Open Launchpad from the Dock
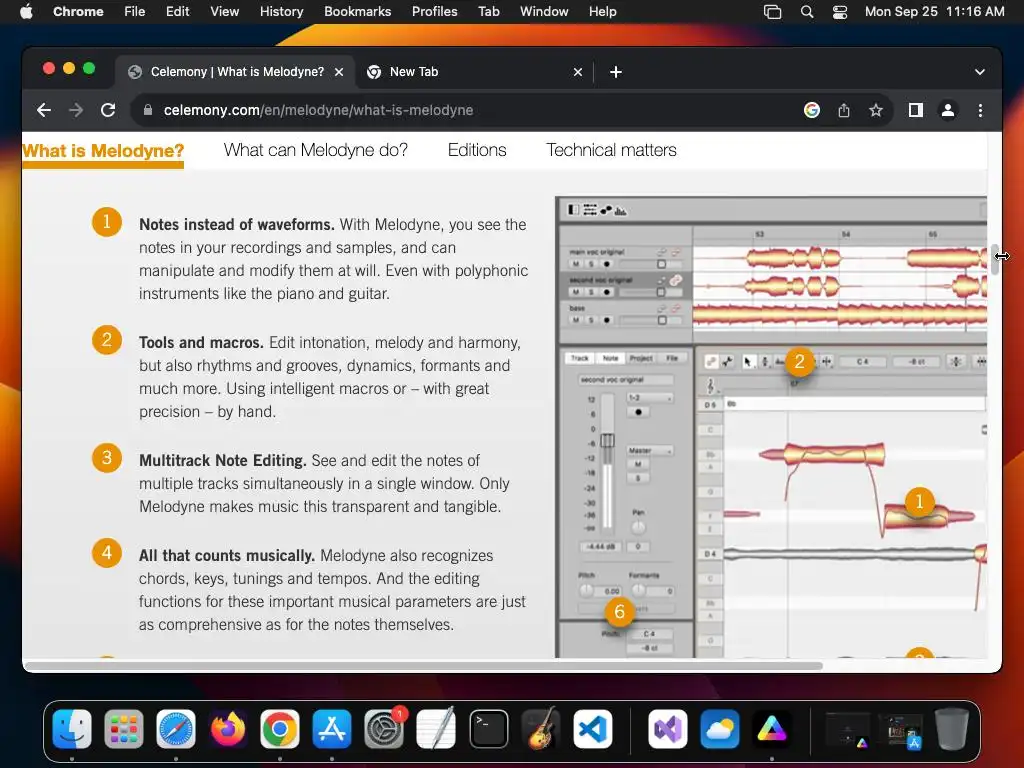 (x=123, y=729)
